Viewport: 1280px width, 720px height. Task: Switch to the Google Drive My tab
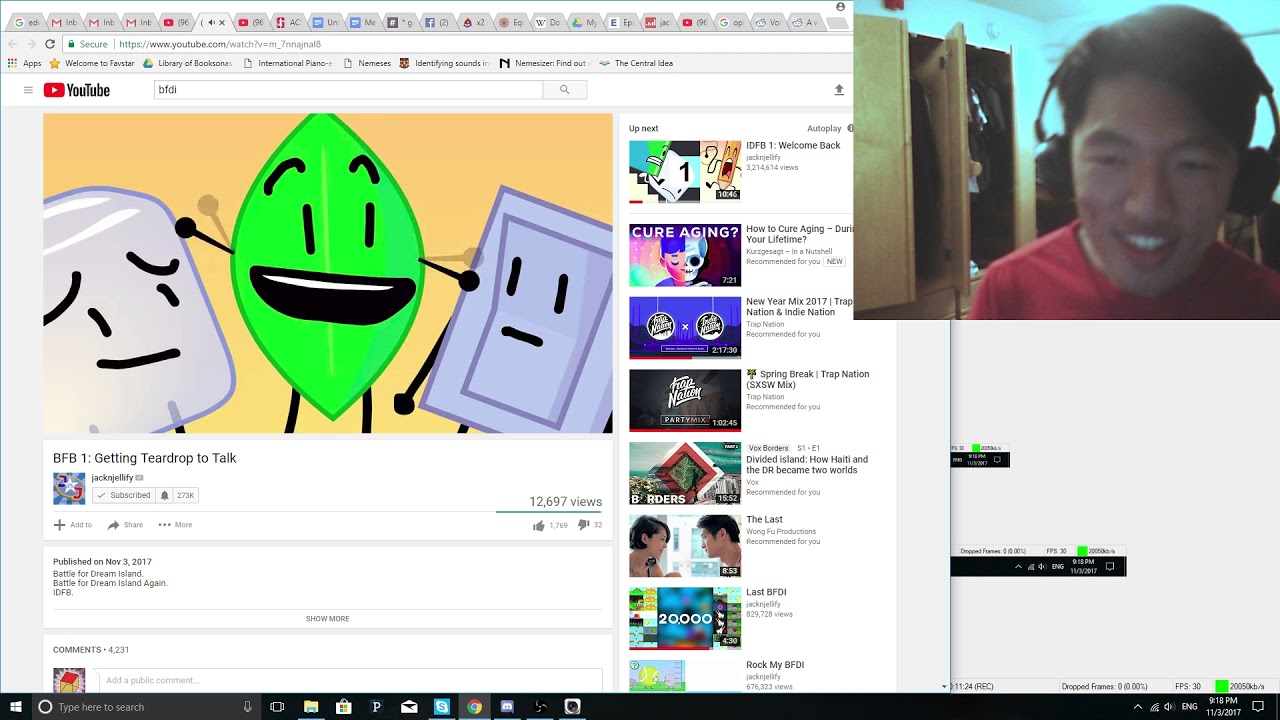click(584, 22)
